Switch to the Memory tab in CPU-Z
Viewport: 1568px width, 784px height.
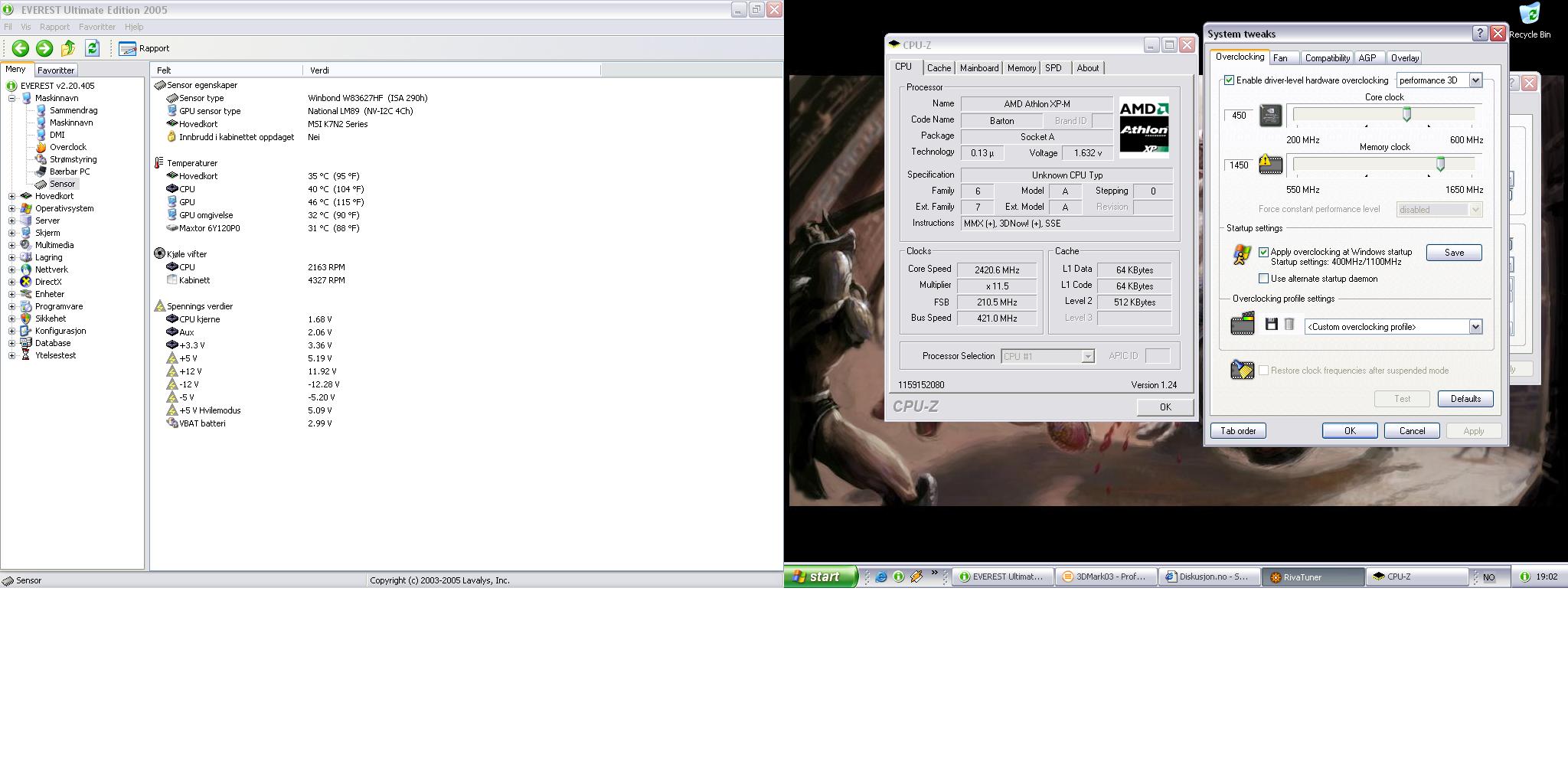pos(1021,68)
